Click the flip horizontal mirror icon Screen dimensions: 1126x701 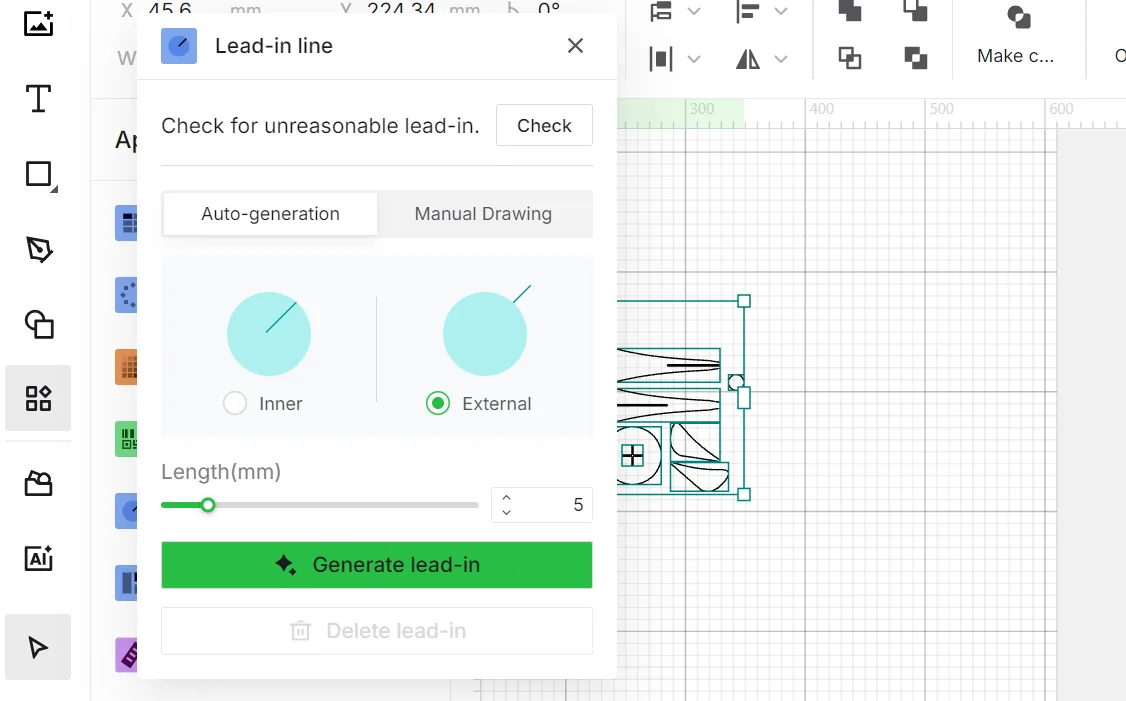[748, 59]
